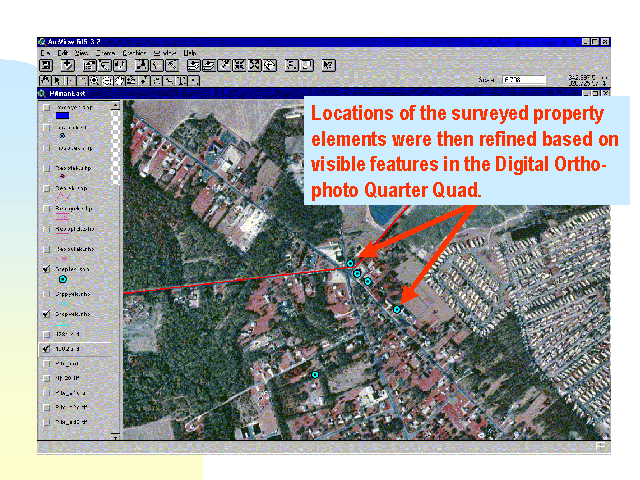The width and height of the screenshot is (640, 480).
Task: Select the Identify tool
Action: [x=45, y=80]
